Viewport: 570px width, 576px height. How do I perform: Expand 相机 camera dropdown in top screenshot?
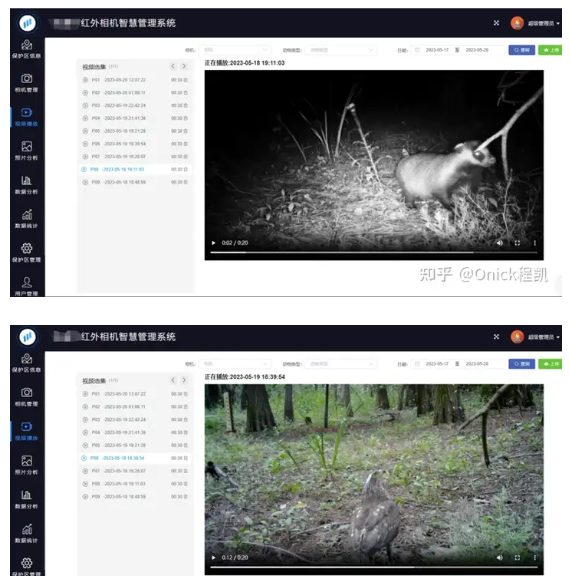(x=235, y=50)
